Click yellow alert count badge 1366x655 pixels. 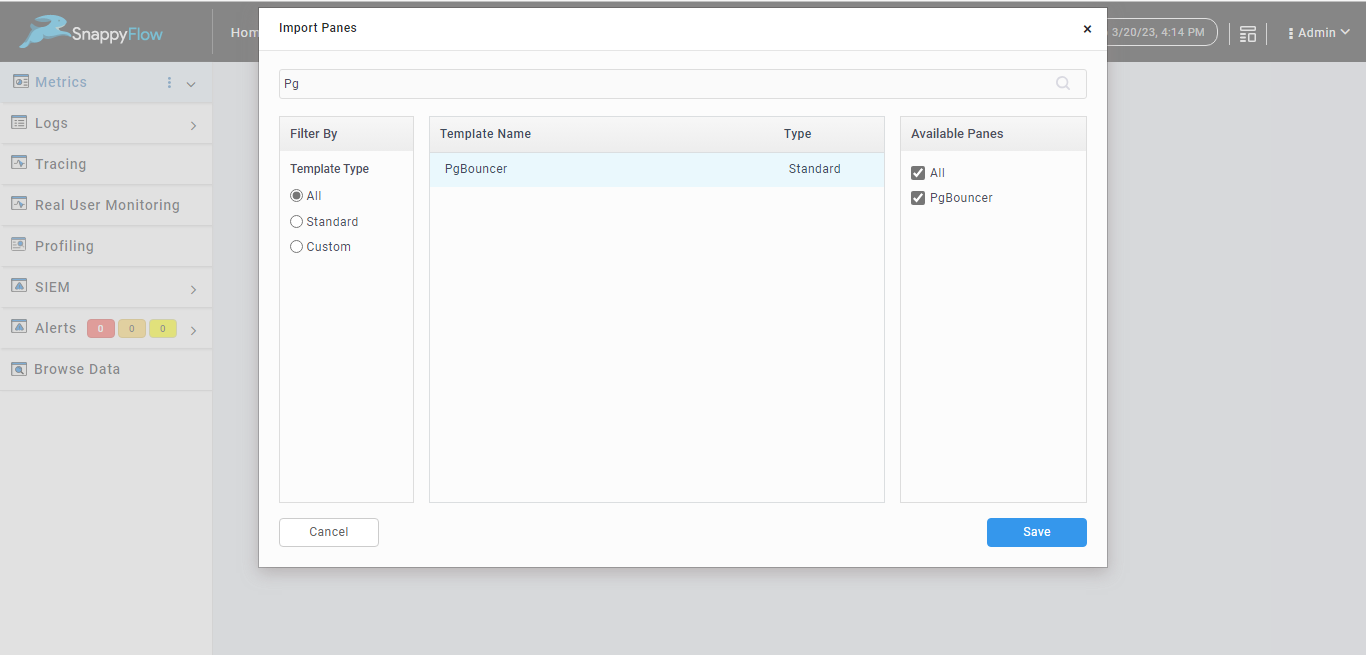click(x=162, y=328)
